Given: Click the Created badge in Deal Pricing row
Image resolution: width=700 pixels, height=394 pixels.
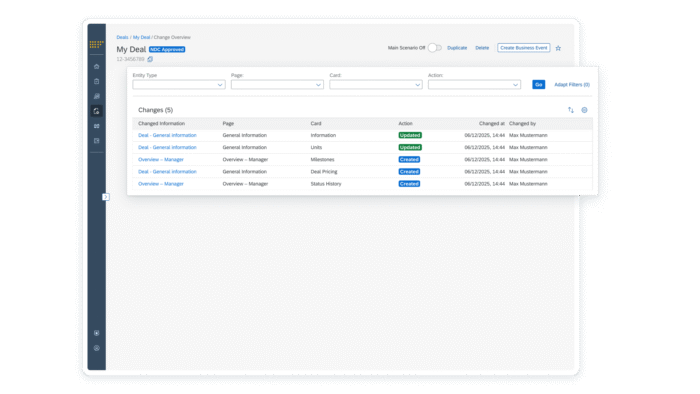Looking at the screenshot, I should click(x=409, y=171).
